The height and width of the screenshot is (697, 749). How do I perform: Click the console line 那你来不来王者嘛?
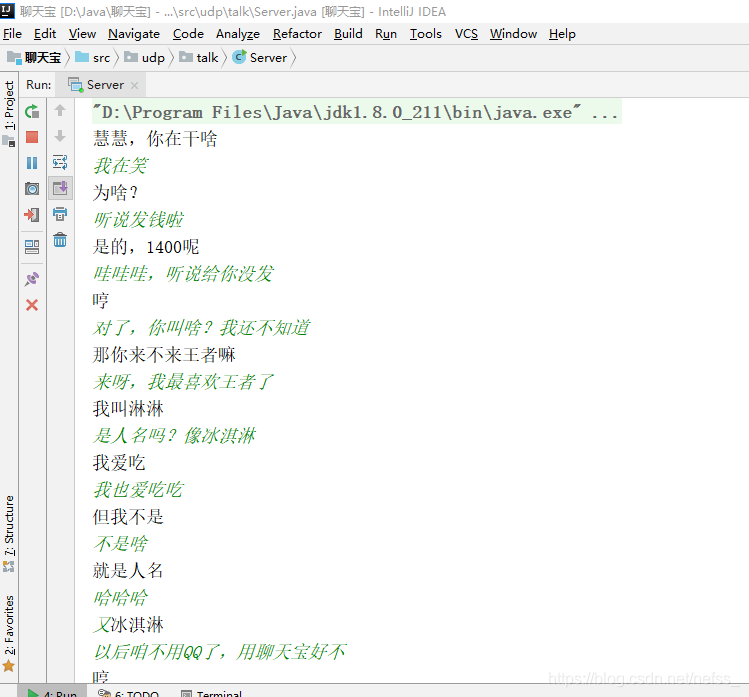[x=164, y=355]
